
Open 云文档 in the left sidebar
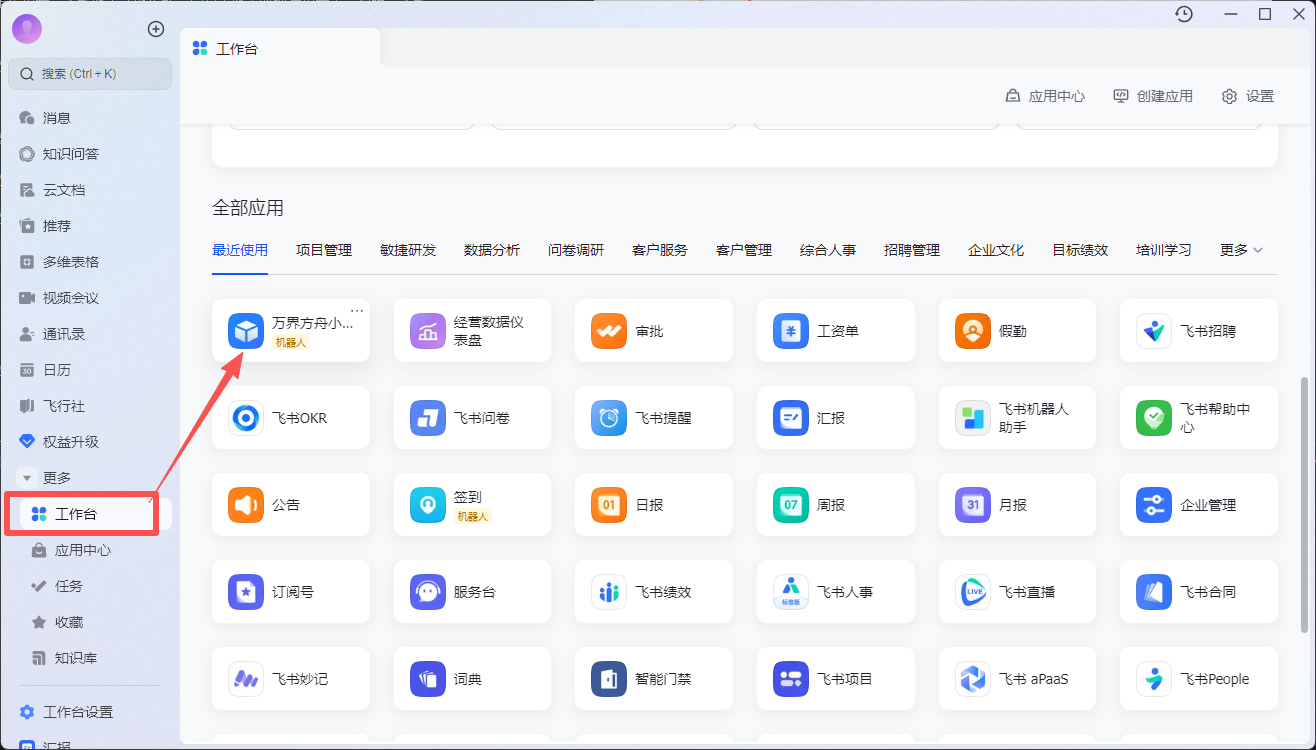63,190
